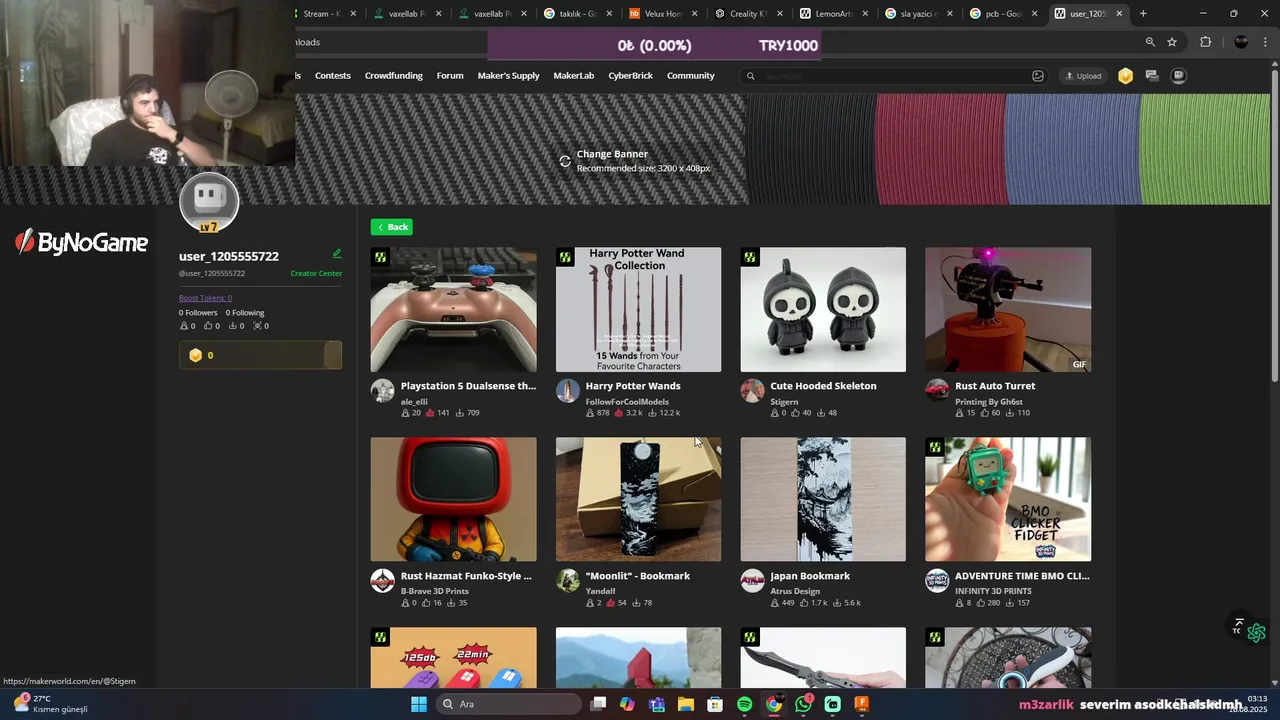Click the like icon on Harry Potter Wands
Screen dimensions: 1280x720
click(x=619, y=413)
